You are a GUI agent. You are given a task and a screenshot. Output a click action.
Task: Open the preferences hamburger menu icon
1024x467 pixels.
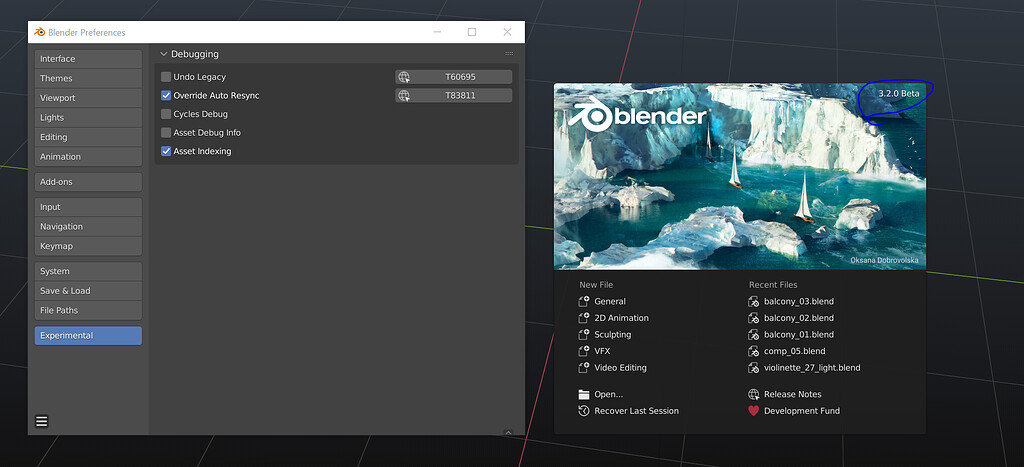42,421
